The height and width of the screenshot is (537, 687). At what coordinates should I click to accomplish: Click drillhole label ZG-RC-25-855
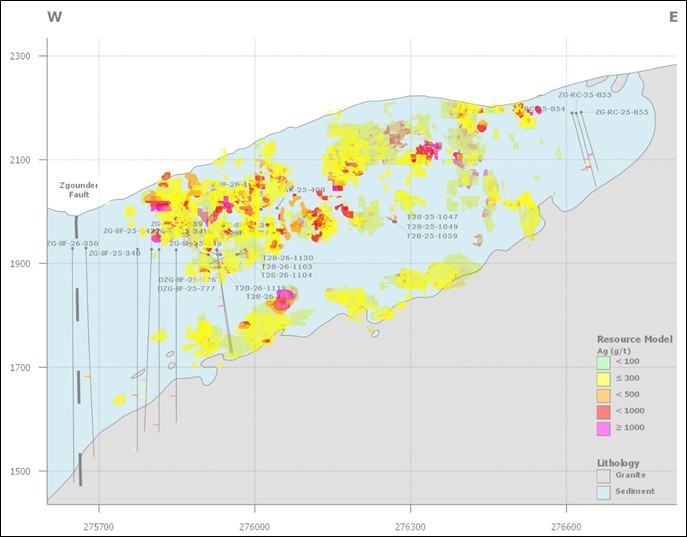(x=621, y=112)
